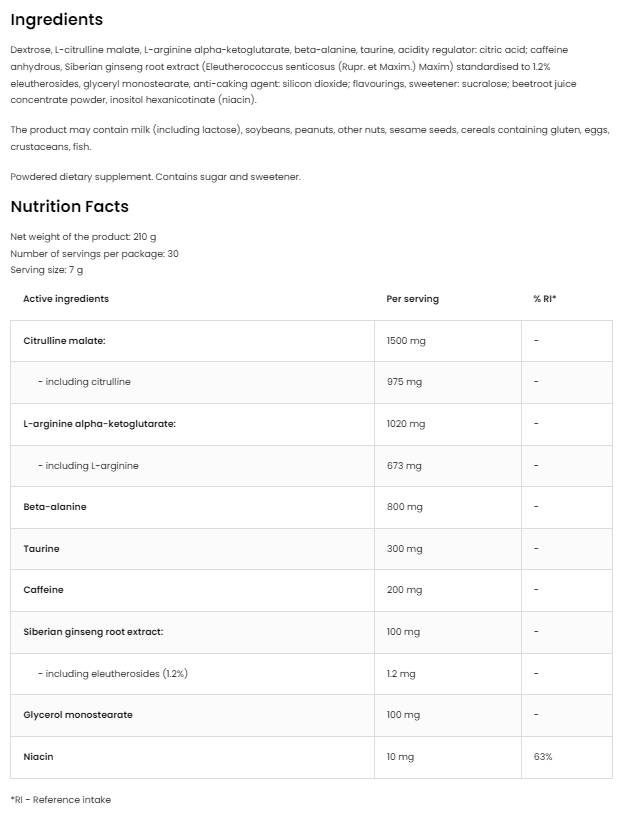Click the 'including eleutherosides (1.2%)' sub-row
The width and height of the screenshot is (624, 813).
(x=112, y=674)
